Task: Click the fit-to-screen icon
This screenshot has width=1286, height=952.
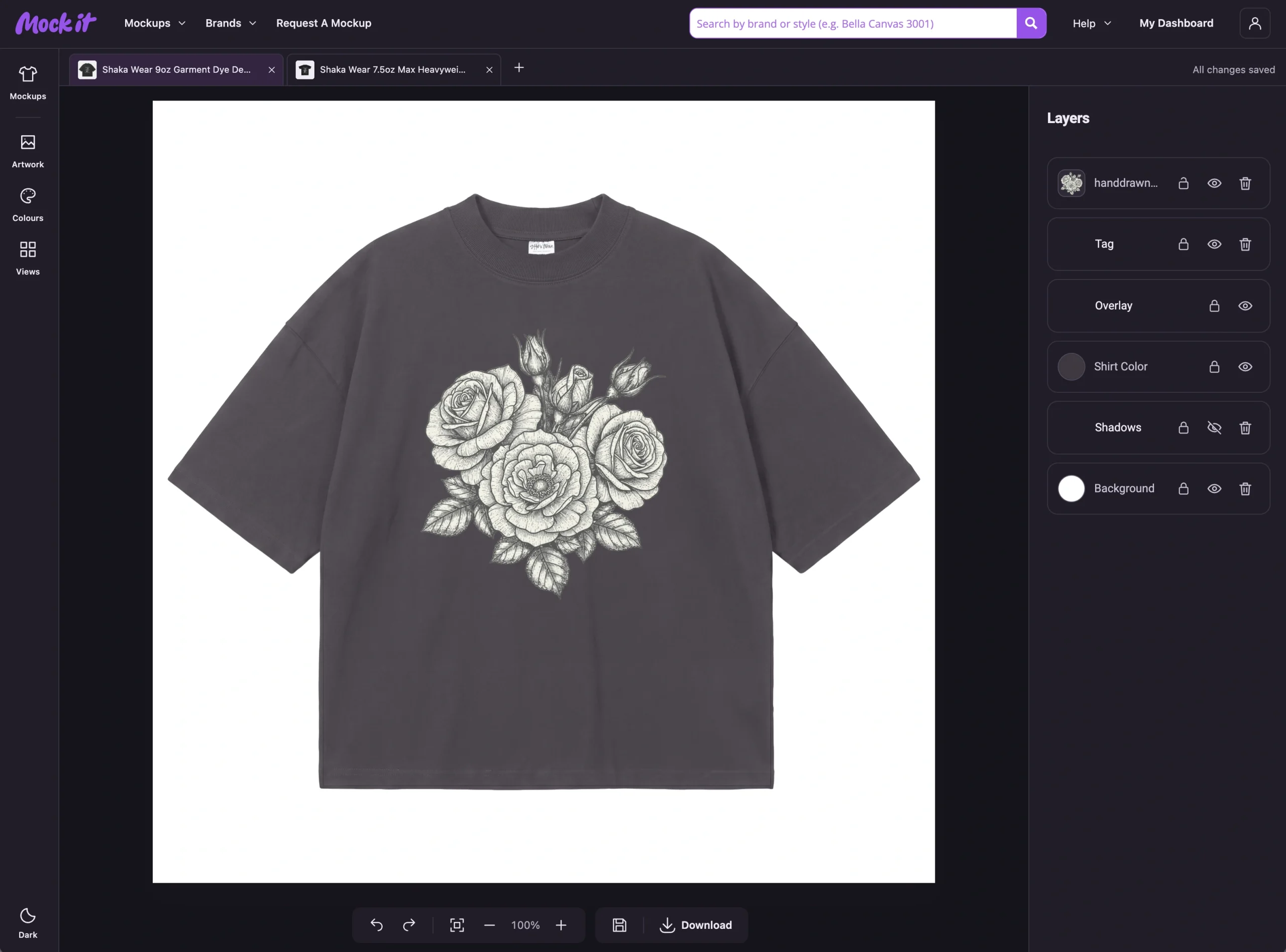Action: point(457,925)
